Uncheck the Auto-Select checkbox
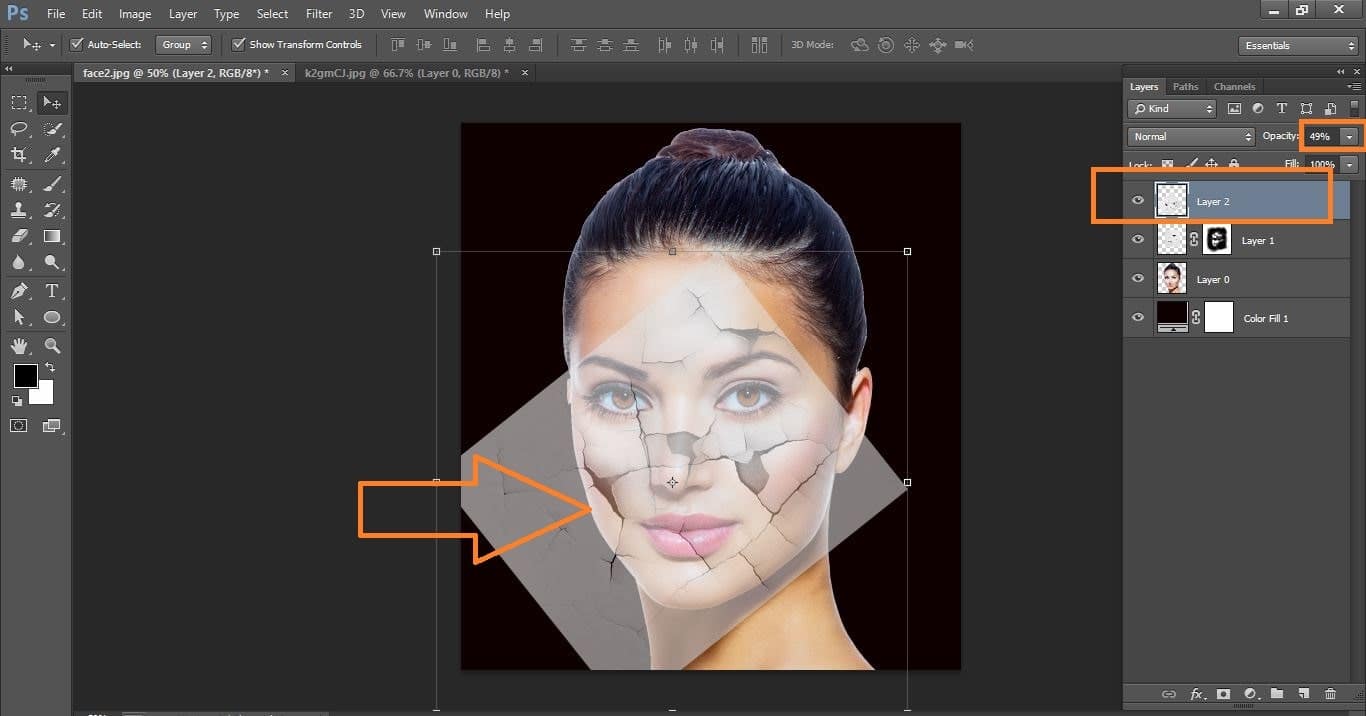The image size is (1366, 716). click(x=77, y=45)
